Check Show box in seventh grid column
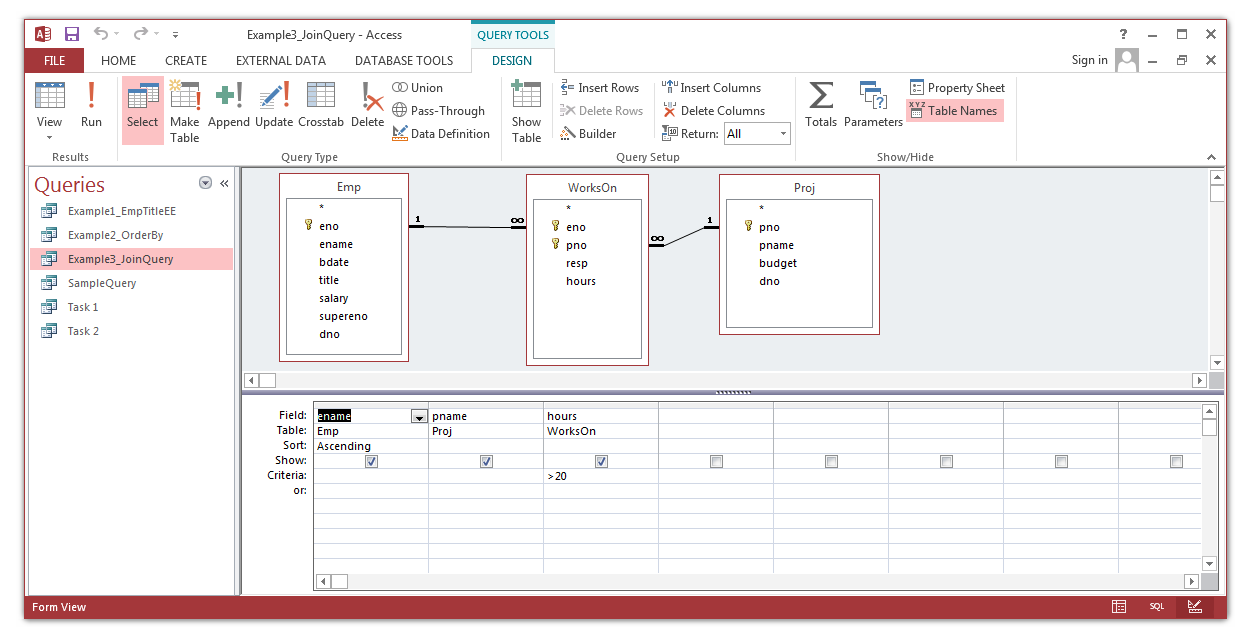This screenshot has height=633, width=1246. tap(1061, 461)
